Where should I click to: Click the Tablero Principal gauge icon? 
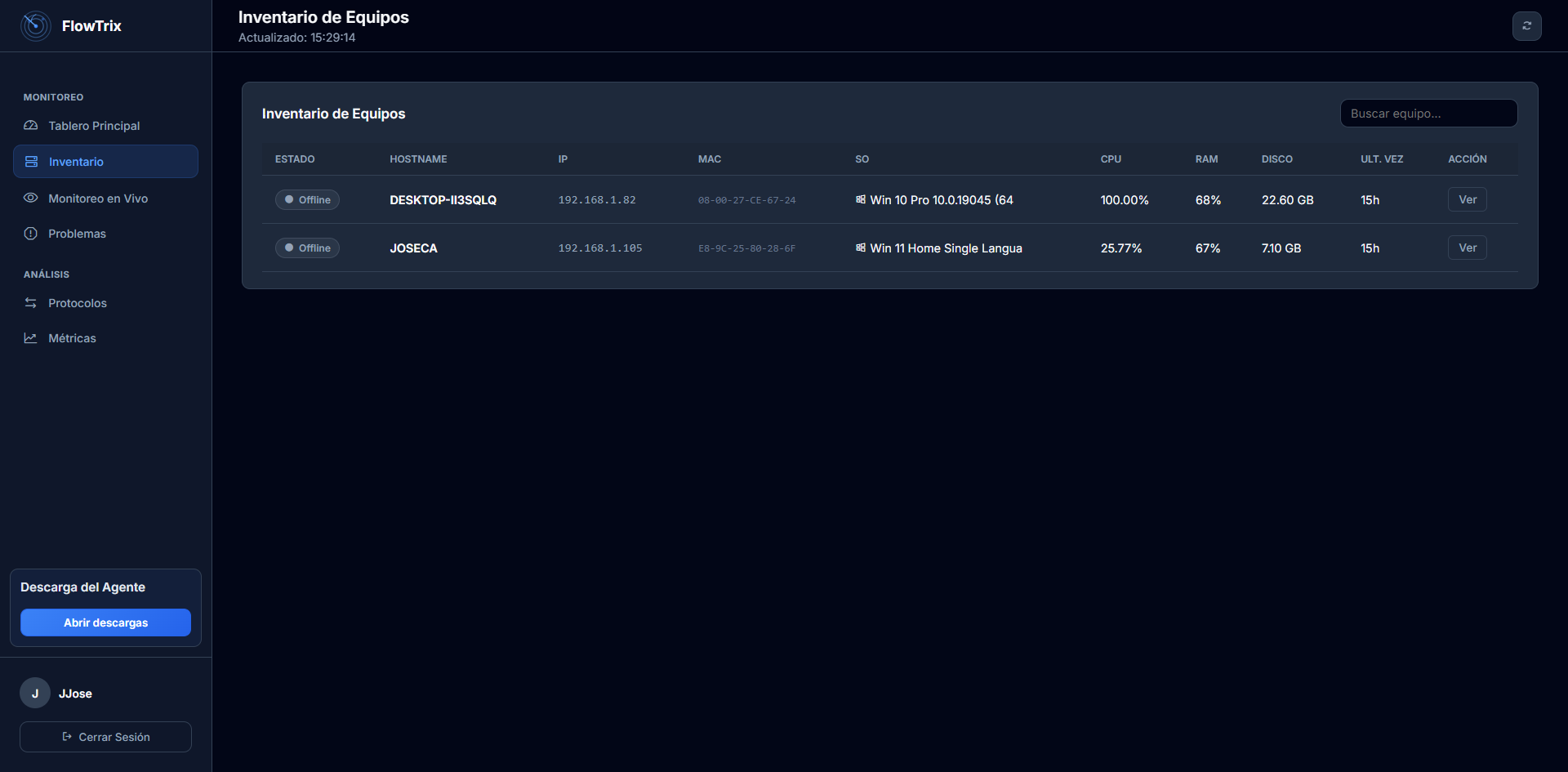click(x=31, y=126)
